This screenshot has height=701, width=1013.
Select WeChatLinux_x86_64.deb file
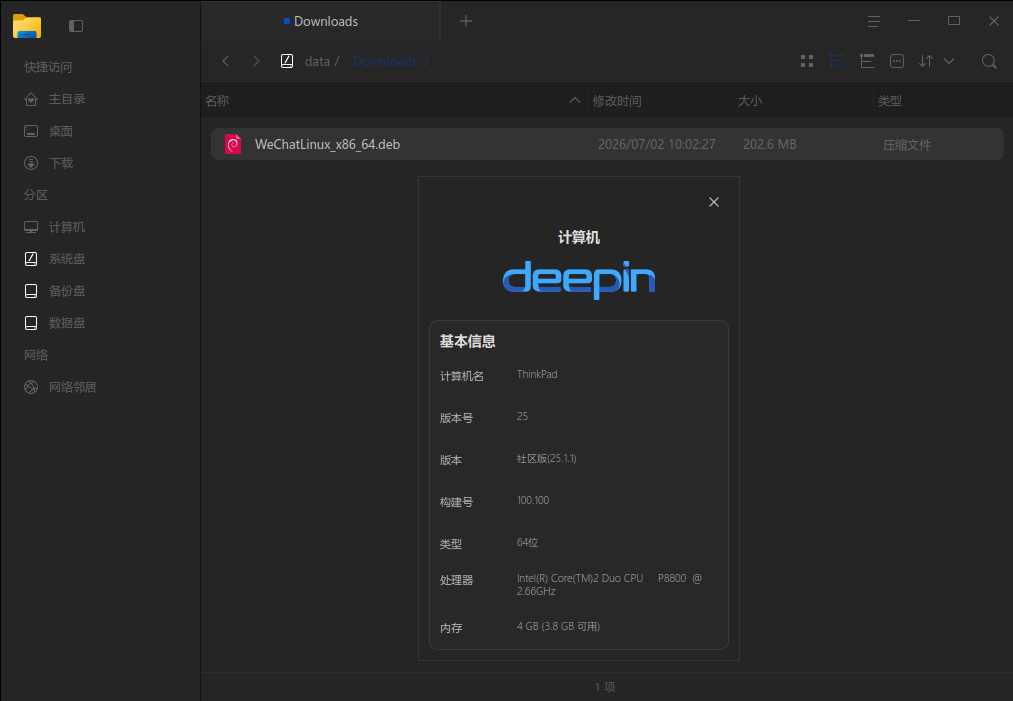click(607, 144)
